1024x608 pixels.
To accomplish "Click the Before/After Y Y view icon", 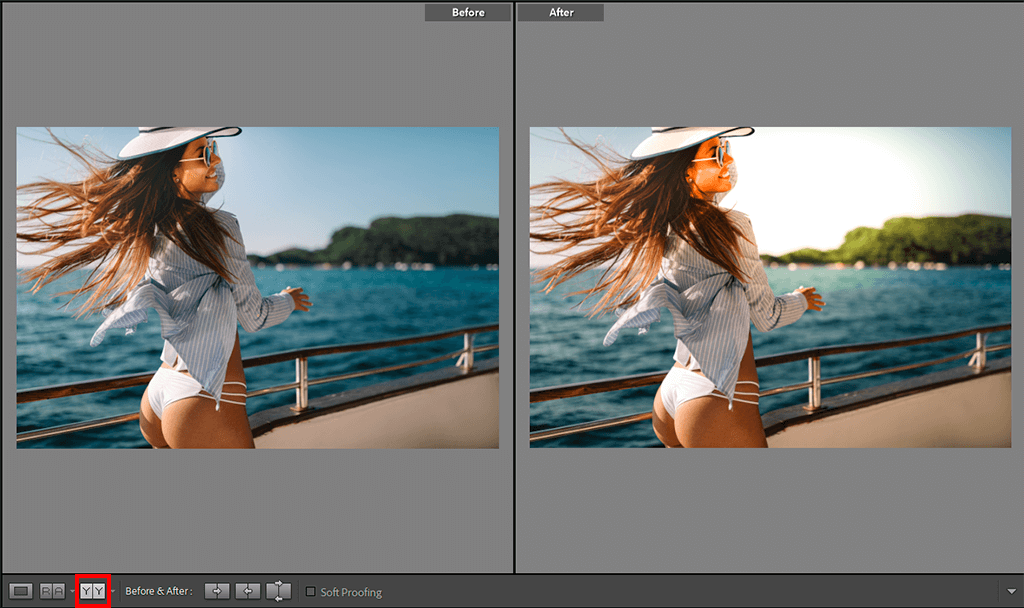I will 92,591.
